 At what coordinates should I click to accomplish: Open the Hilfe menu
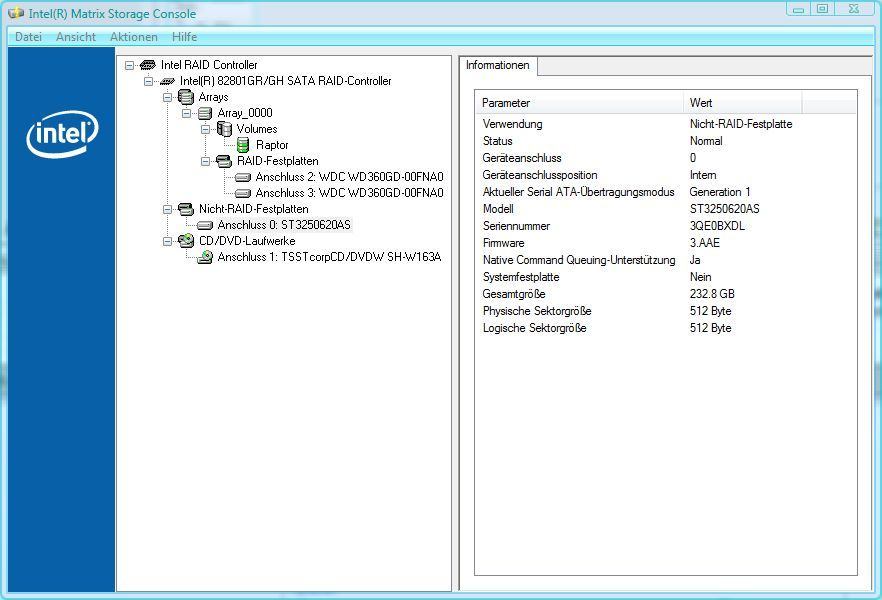184,37
